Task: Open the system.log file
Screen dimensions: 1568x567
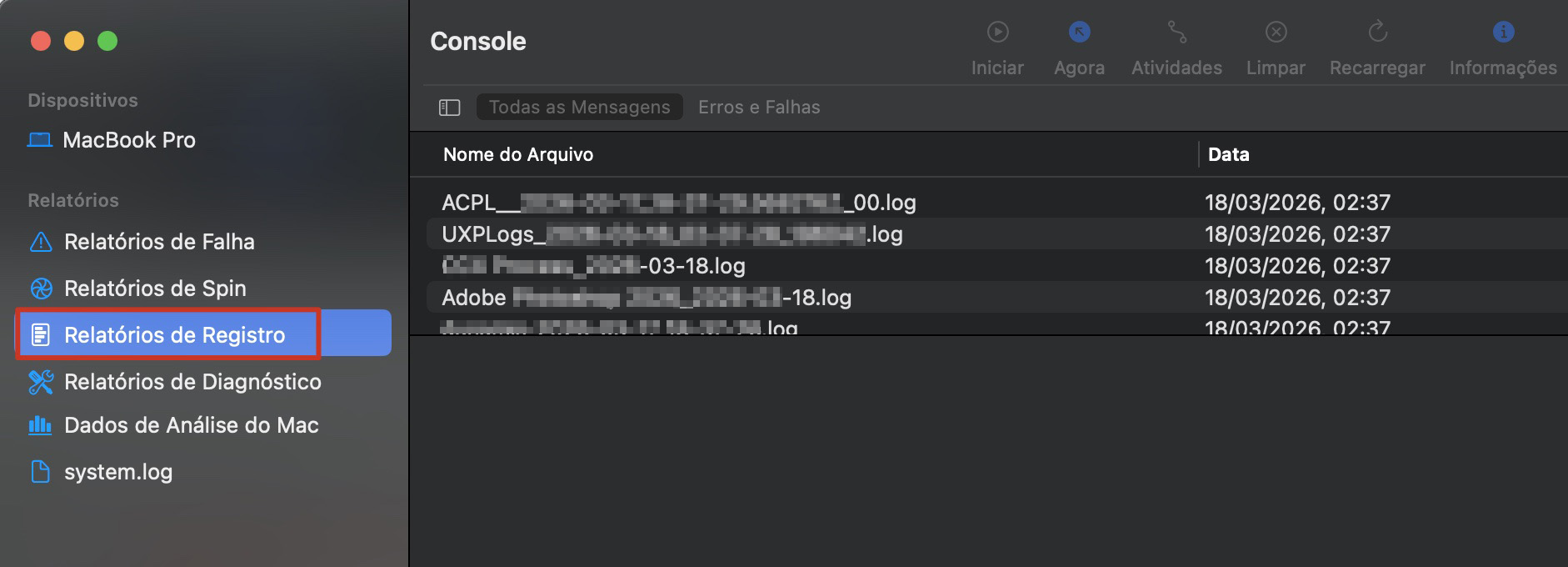Action: 119,472
